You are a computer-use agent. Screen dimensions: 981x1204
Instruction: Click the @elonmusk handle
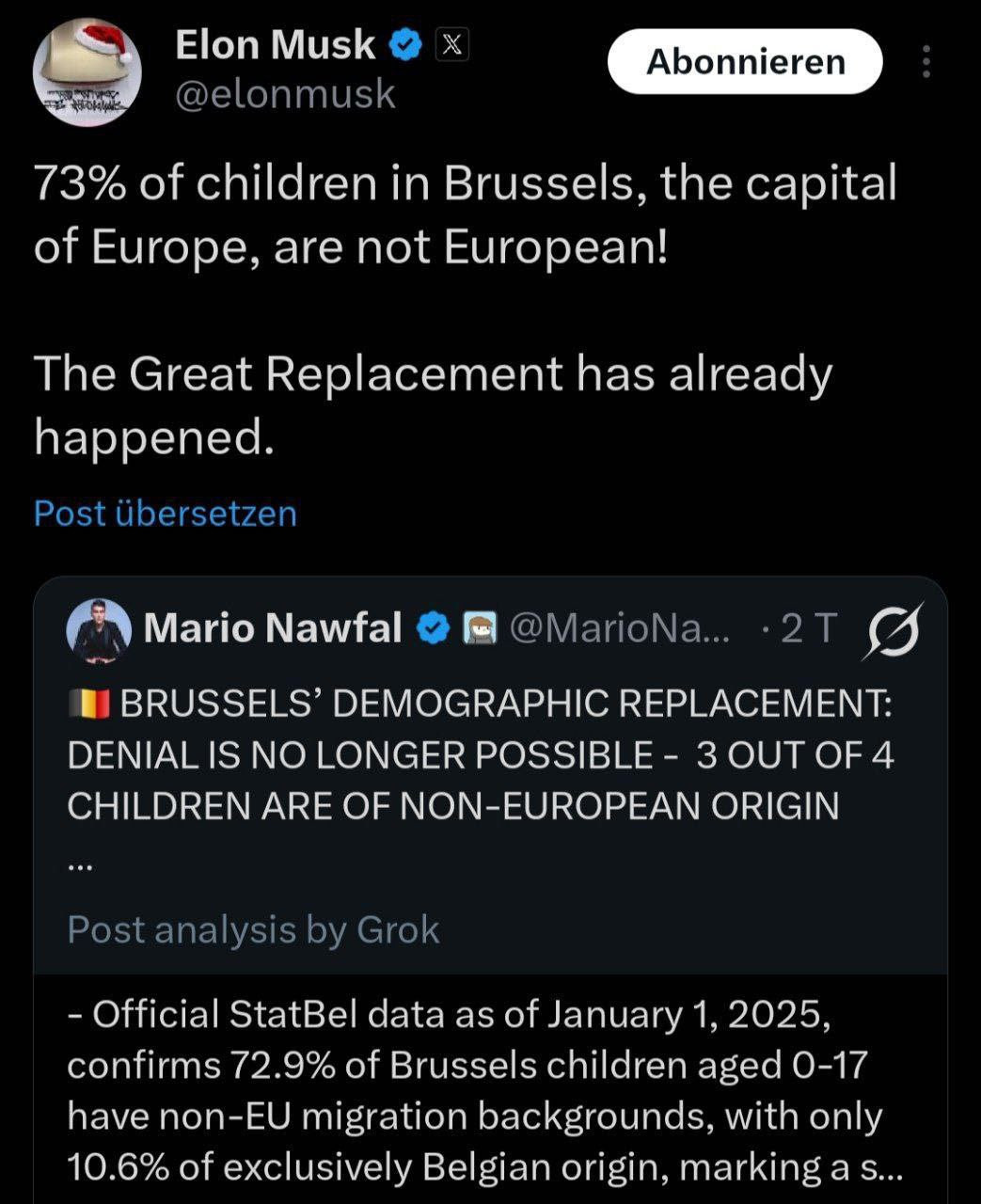(285, 95)
